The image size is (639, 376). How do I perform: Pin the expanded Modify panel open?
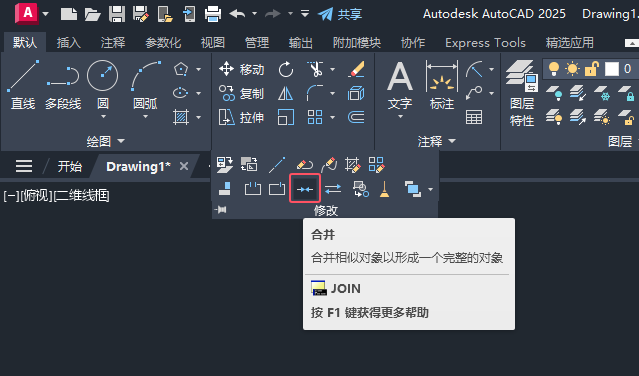(221, 210)
